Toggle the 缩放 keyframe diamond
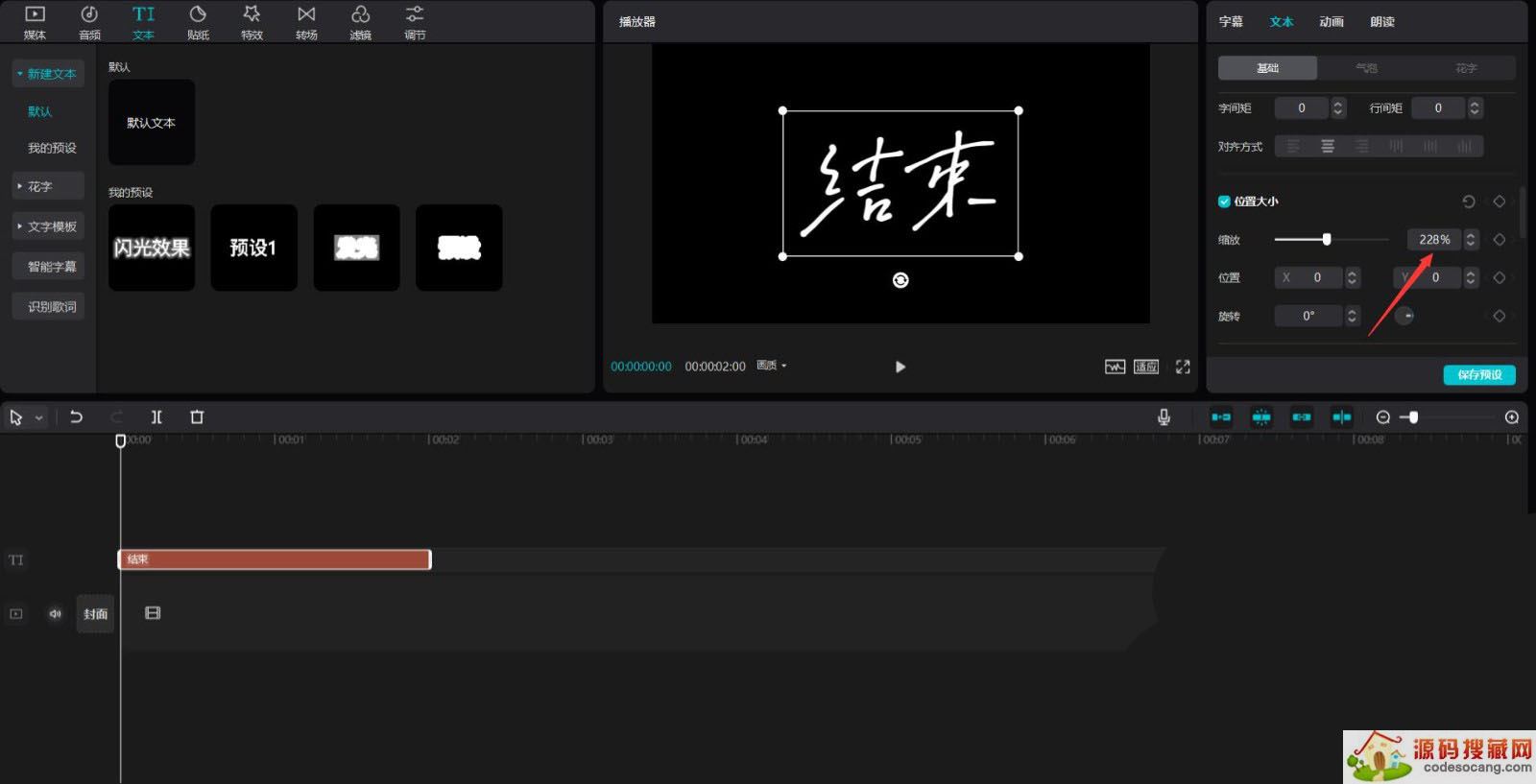 (1500, 240)
